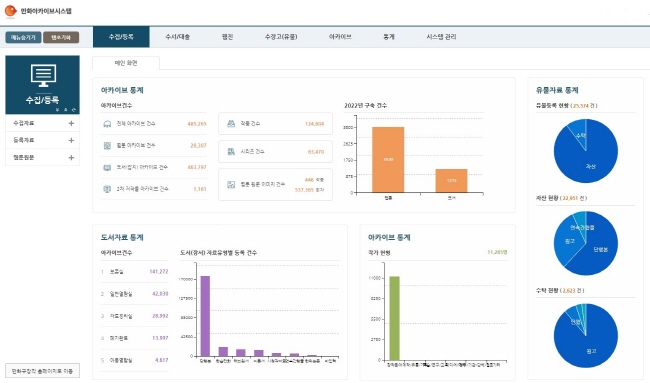Image resolution: width=650 pixels, height=383 pixels.
Task: Click the 웹툰 아카이브 건수 icon
Action: pyautogui.click(x=107, y=145)
